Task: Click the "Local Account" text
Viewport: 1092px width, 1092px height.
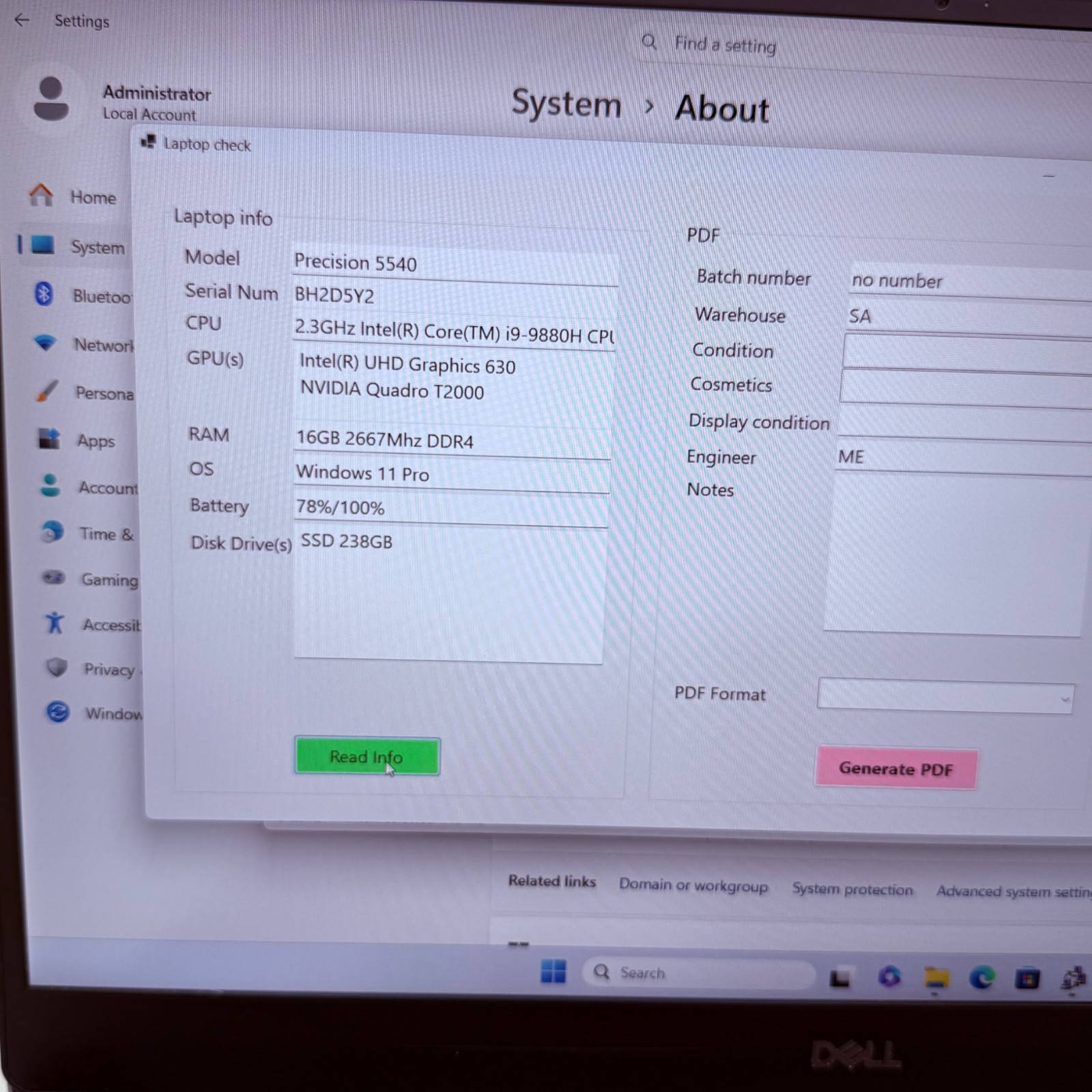Action: [149, 114]
